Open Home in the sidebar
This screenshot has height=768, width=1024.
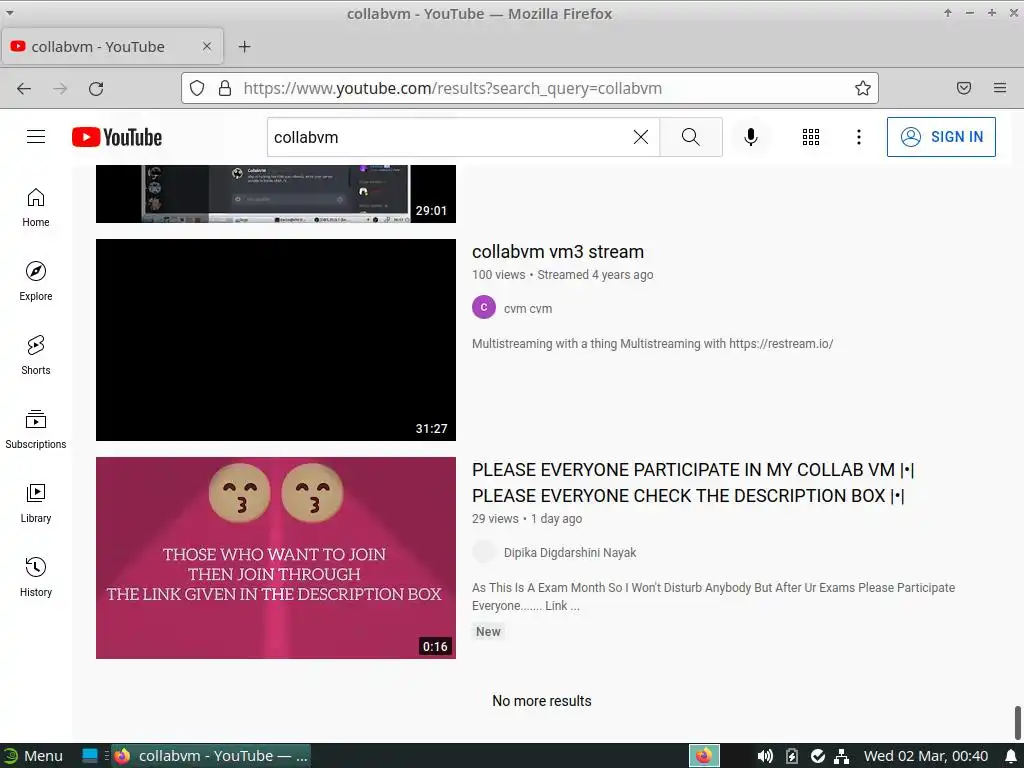pos(36,208)
